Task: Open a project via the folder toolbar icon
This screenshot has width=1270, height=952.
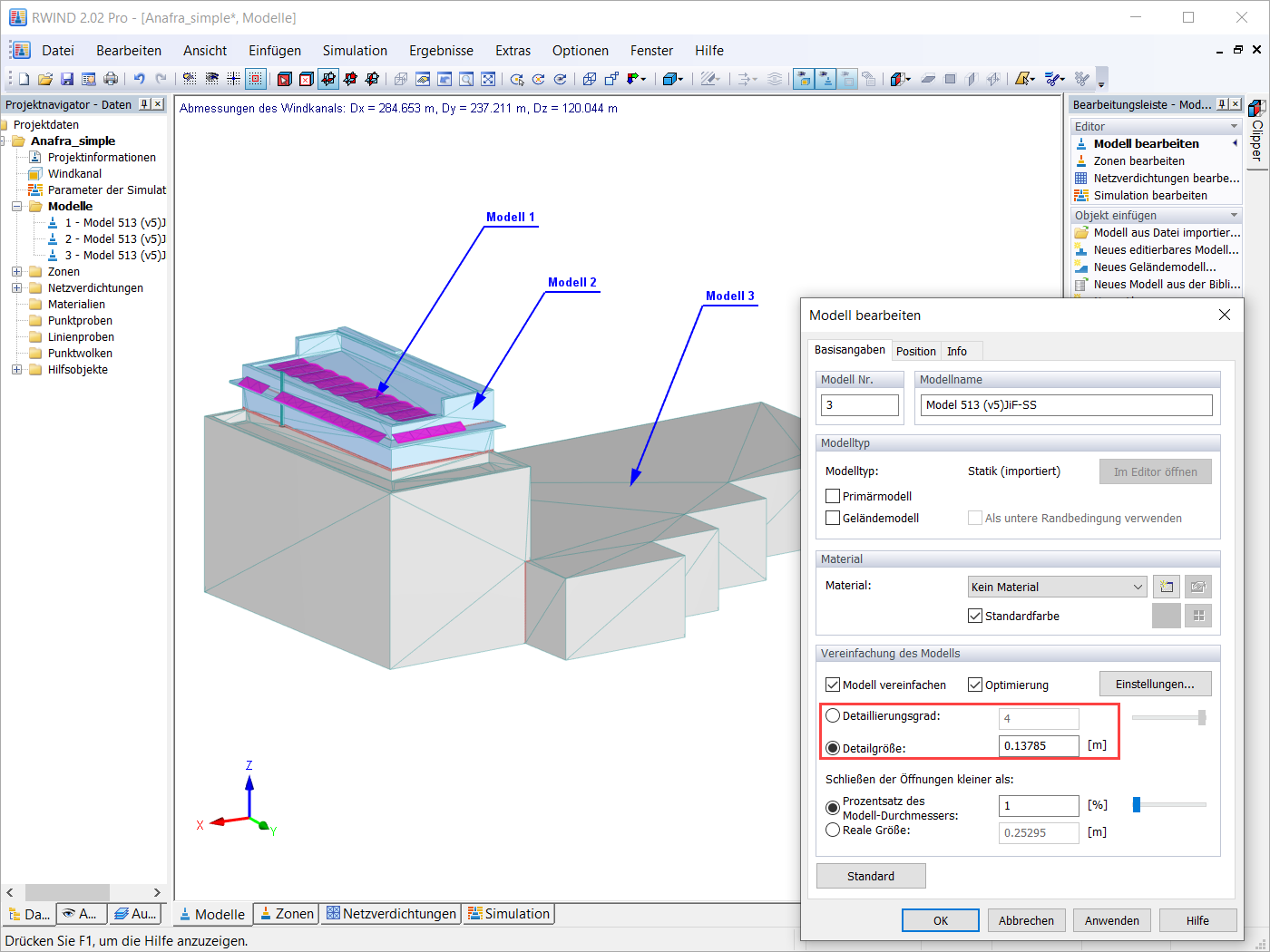Action: [x=45, y=79]
